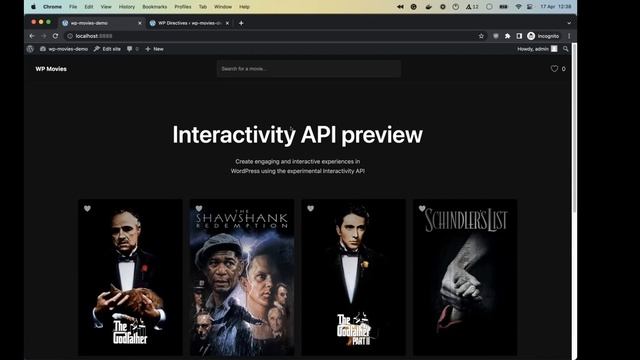The height and width of the screenshot is (360, 640).
Task: Open the WordPress logo admin menu
Action: tap(30, 49)
